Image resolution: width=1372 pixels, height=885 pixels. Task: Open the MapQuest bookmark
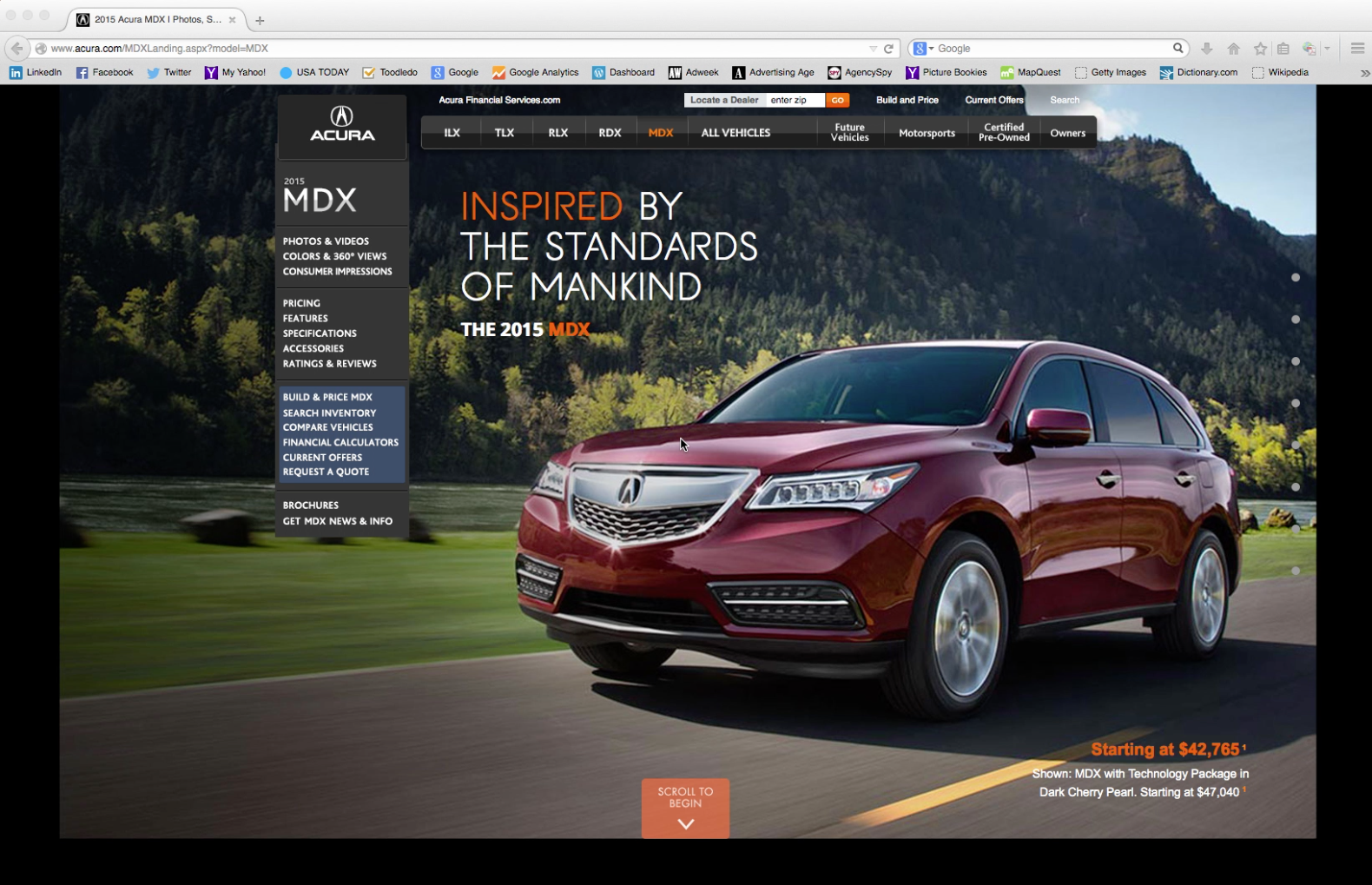tap(1030, 73)
